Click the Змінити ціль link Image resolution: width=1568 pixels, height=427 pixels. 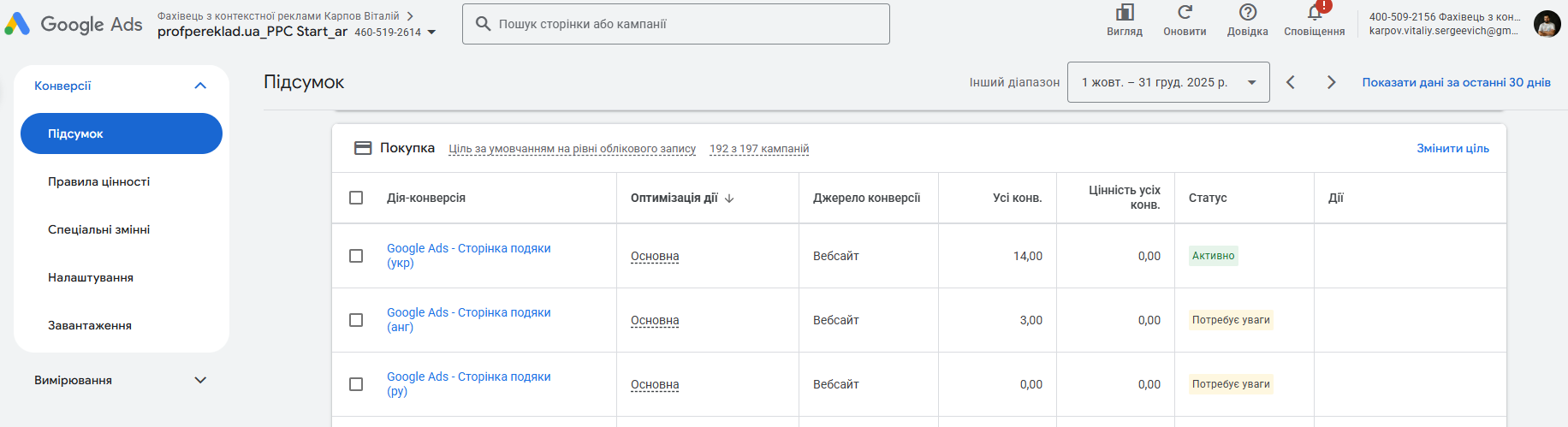click(x=1452, y=148)
